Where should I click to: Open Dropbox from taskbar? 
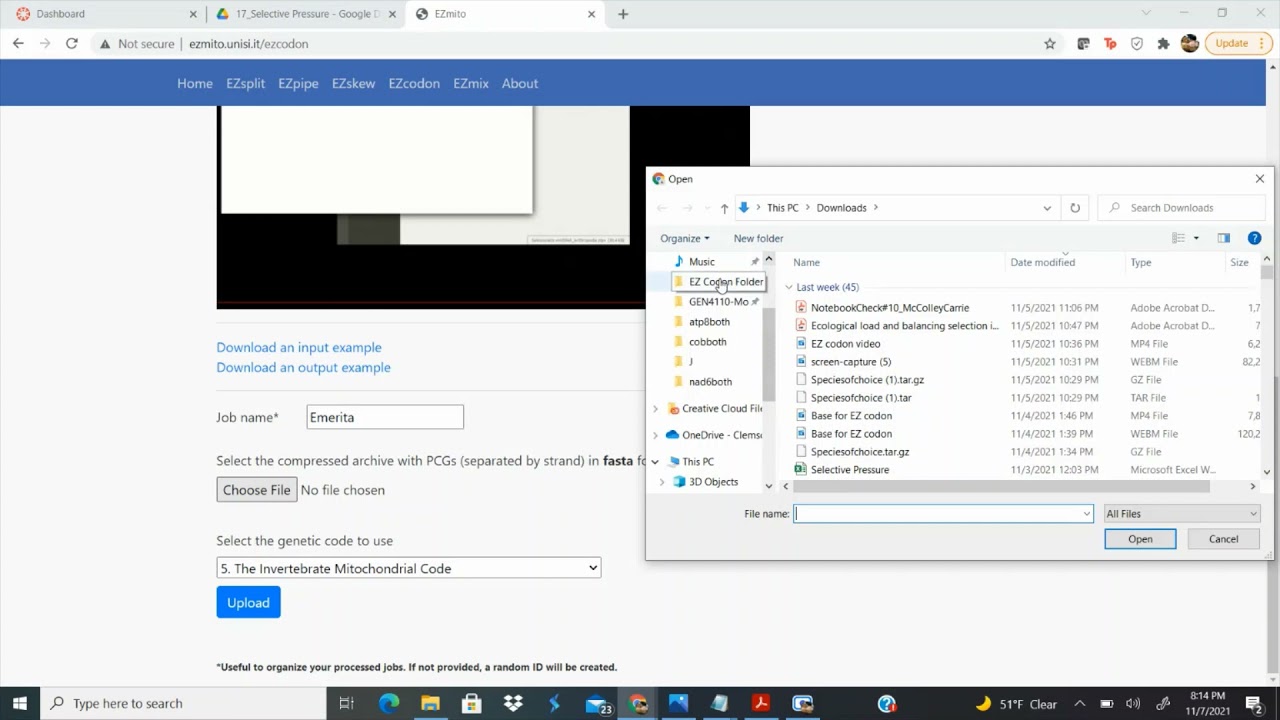[513, 703]
